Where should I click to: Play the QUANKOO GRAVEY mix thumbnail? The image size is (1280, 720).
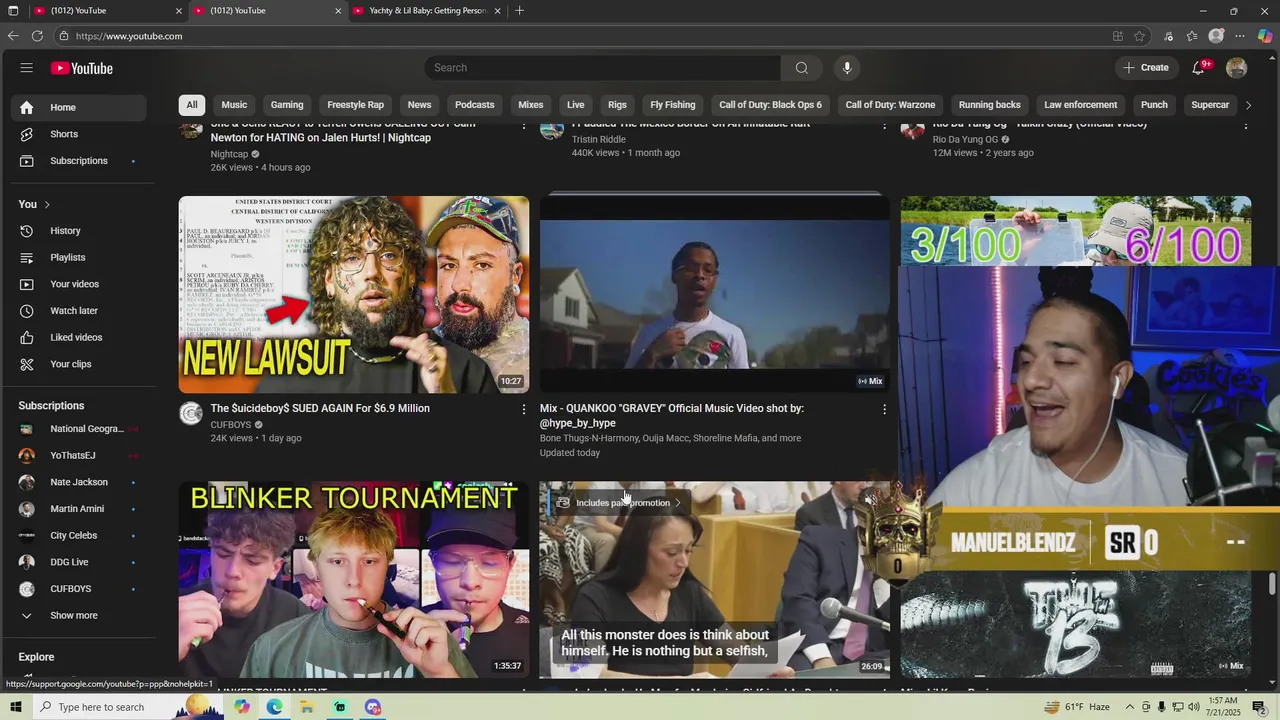(715, 294)
